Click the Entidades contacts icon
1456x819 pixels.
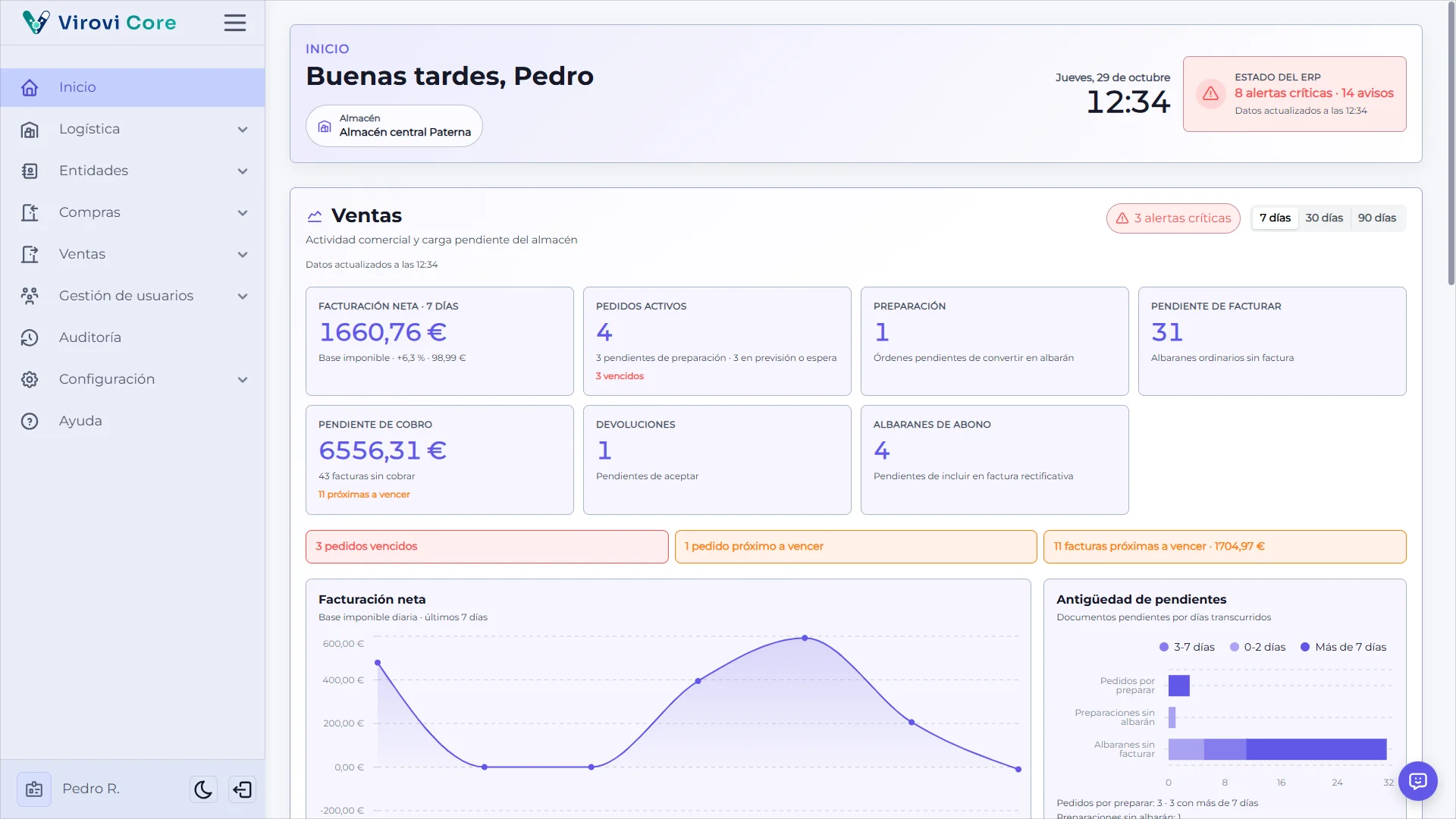click(30, 171)
